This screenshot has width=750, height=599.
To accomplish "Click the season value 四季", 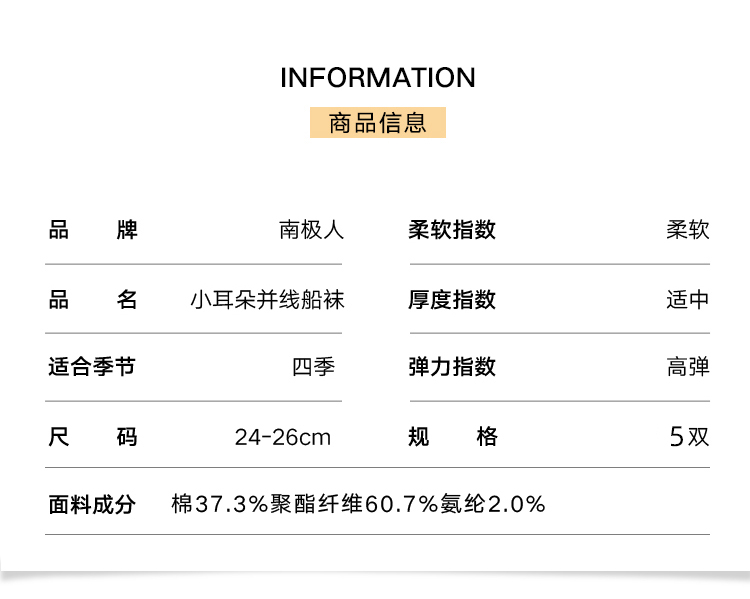I will pos(313,367).
